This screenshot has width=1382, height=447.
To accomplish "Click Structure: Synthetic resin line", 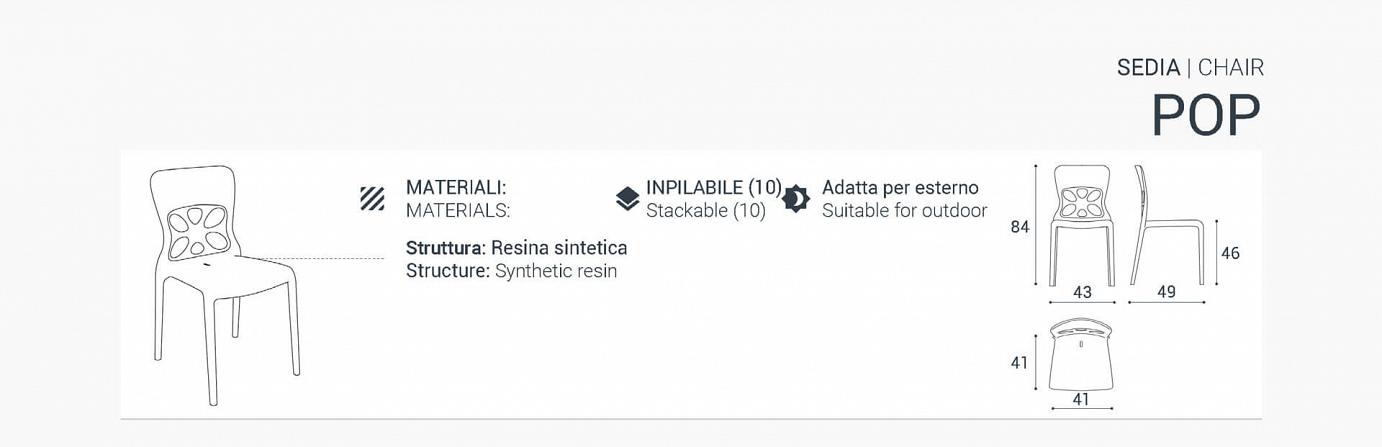I will pos(511,271).
